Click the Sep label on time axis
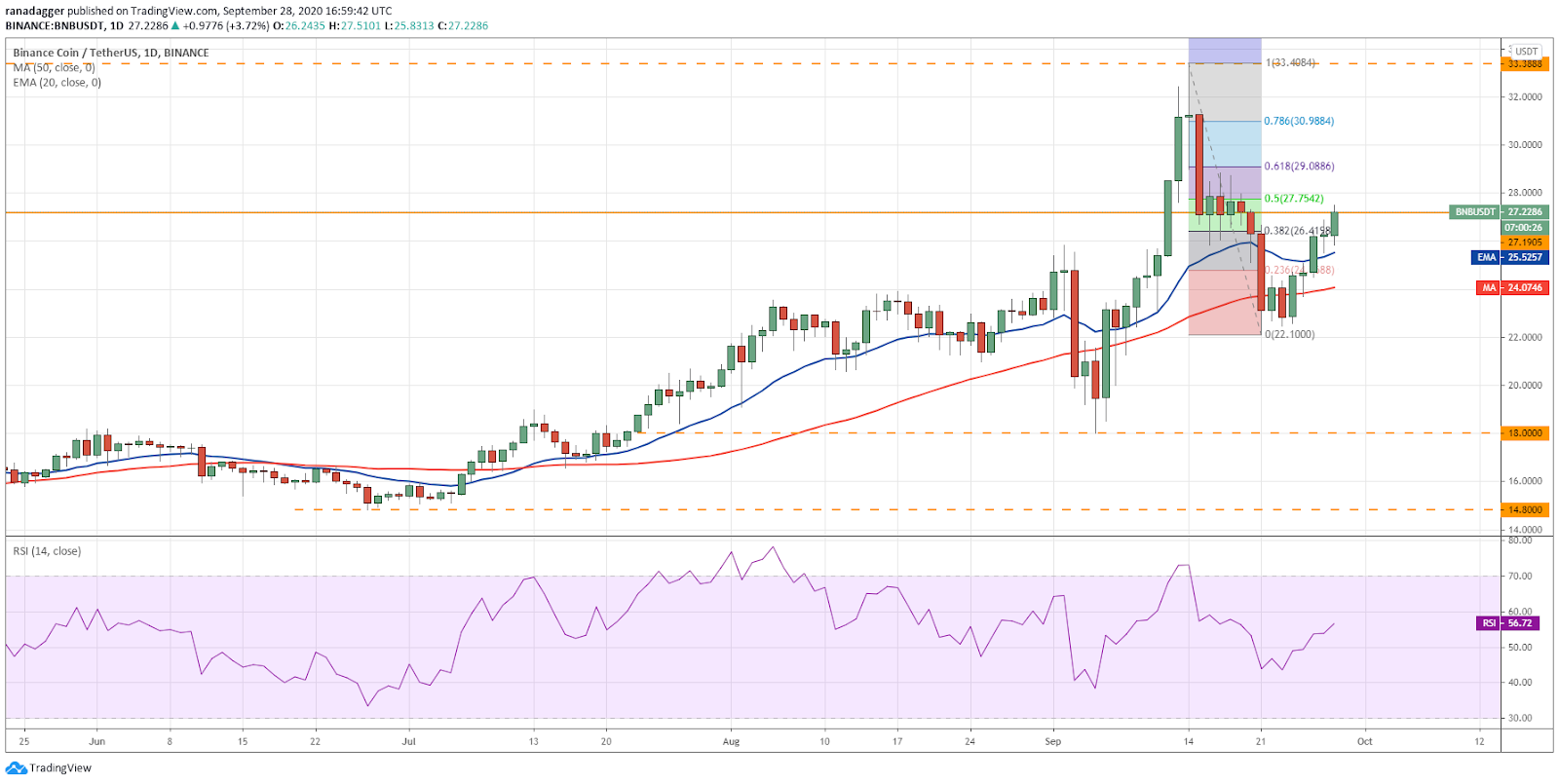This screenshot has height=784, width=1559. (1052, 741)
